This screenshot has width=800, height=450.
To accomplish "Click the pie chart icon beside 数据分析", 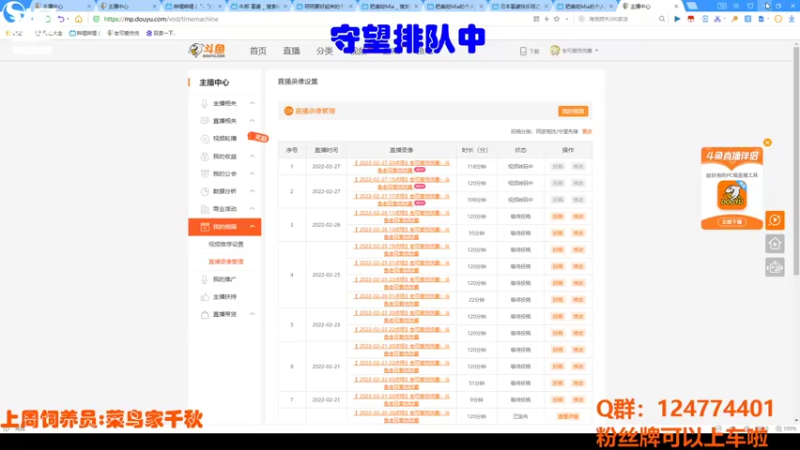I will (204, 191).
